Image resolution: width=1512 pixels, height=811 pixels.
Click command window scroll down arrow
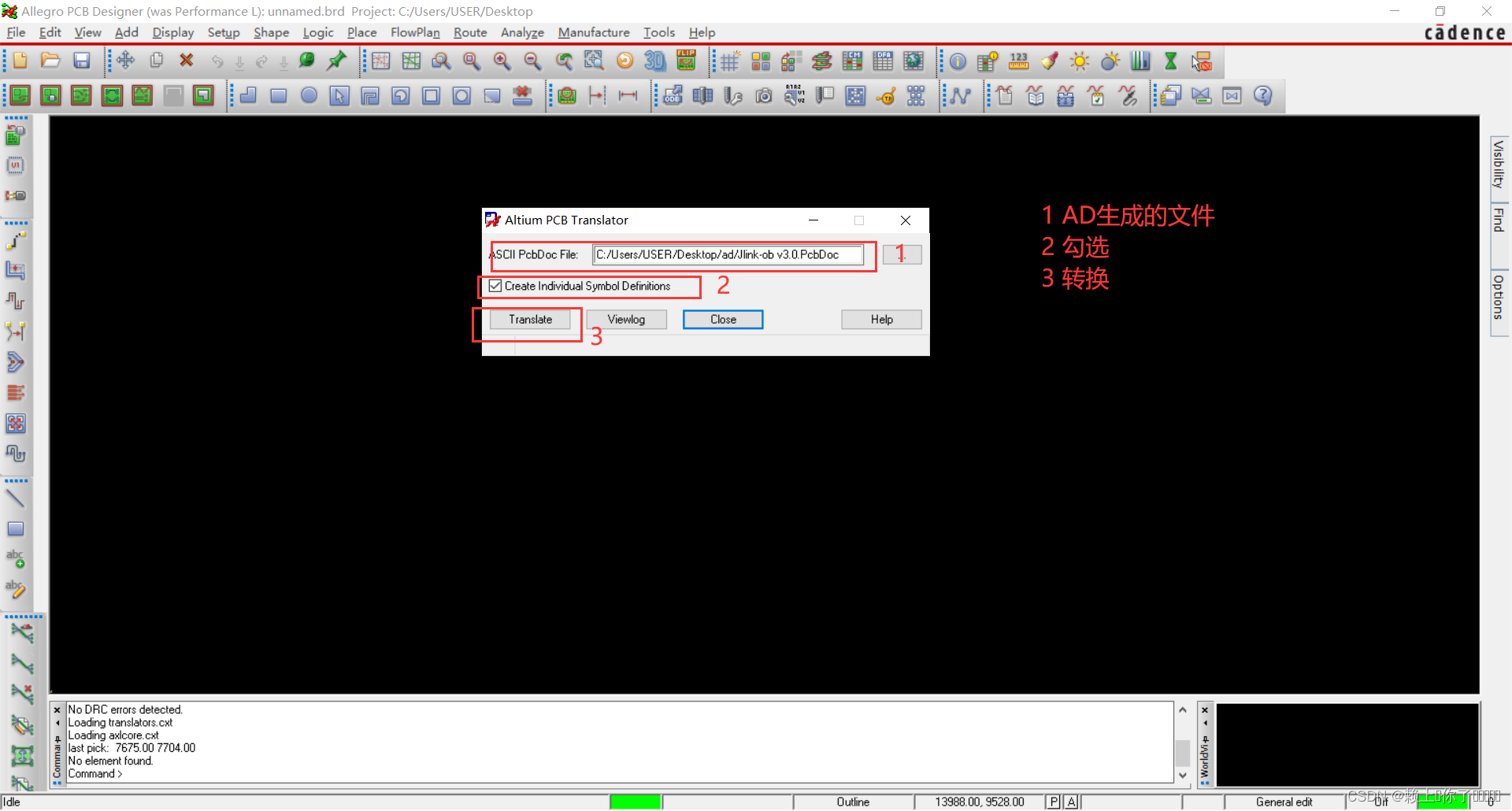pos(1182,776)
